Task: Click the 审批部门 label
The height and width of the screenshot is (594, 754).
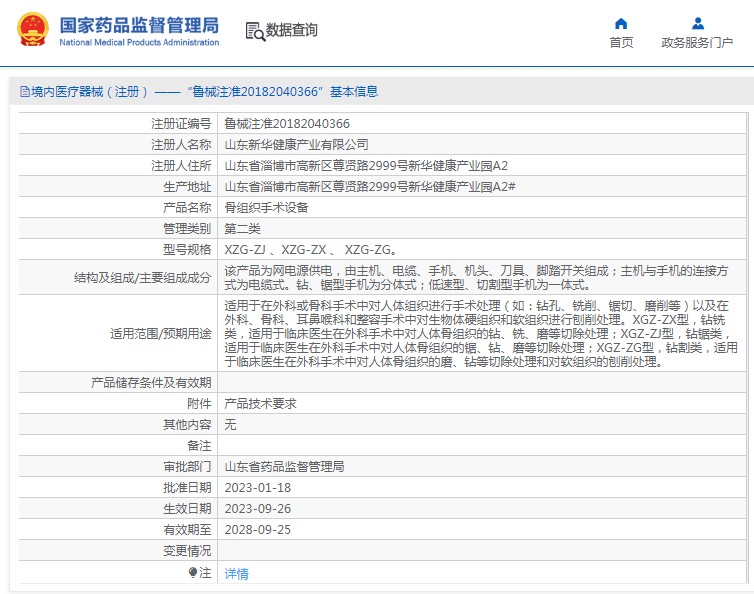Action: [x=187, y=467]
